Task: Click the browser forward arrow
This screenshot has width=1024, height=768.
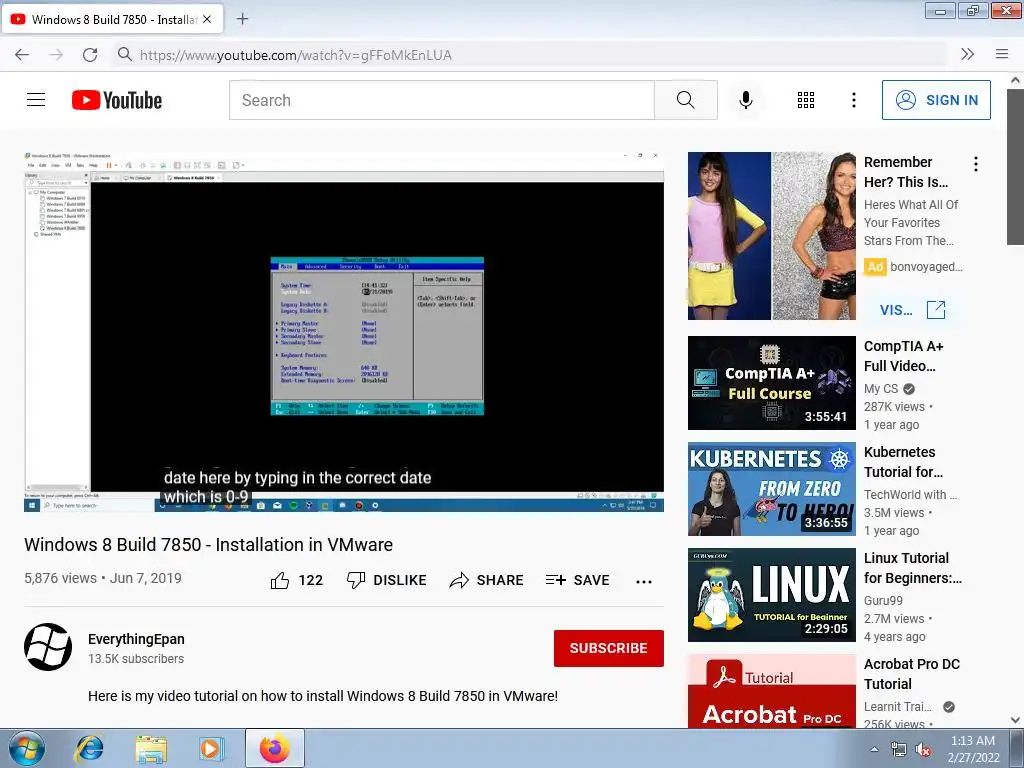Action: pos(56,55)
